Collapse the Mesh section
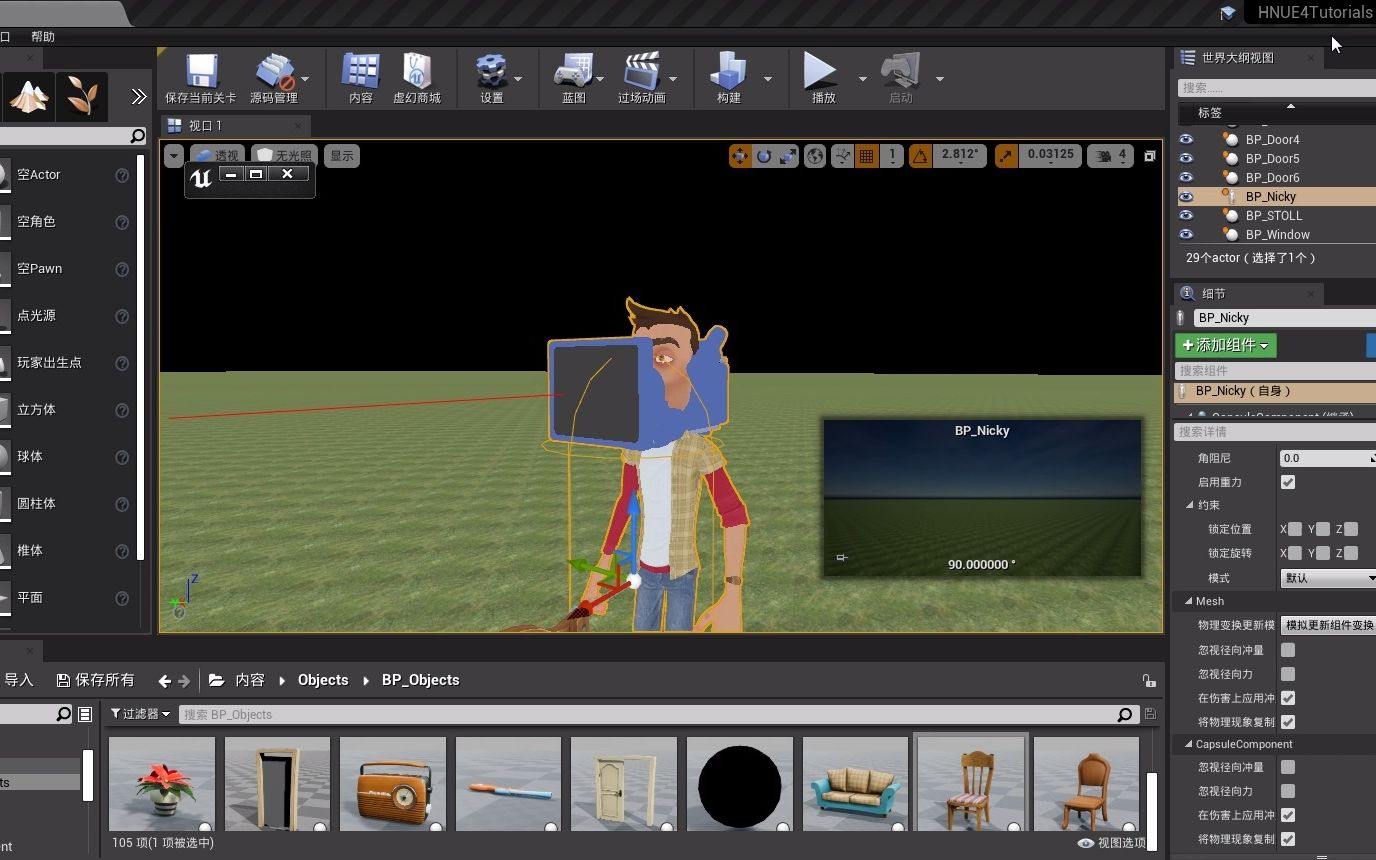This screenshot has height=860, width=1376. pyautogui.click(x=1189, y=601)
